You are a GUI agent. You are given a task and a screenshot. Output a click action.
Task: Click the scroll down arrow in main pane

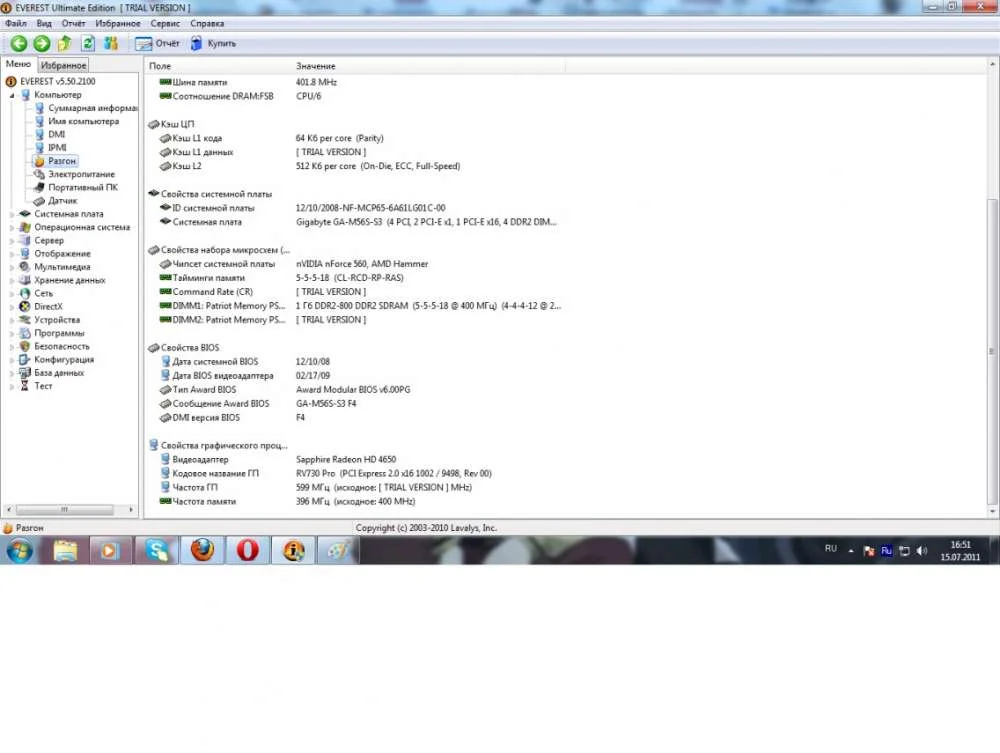pyautogui.click(x=992, y=511)
